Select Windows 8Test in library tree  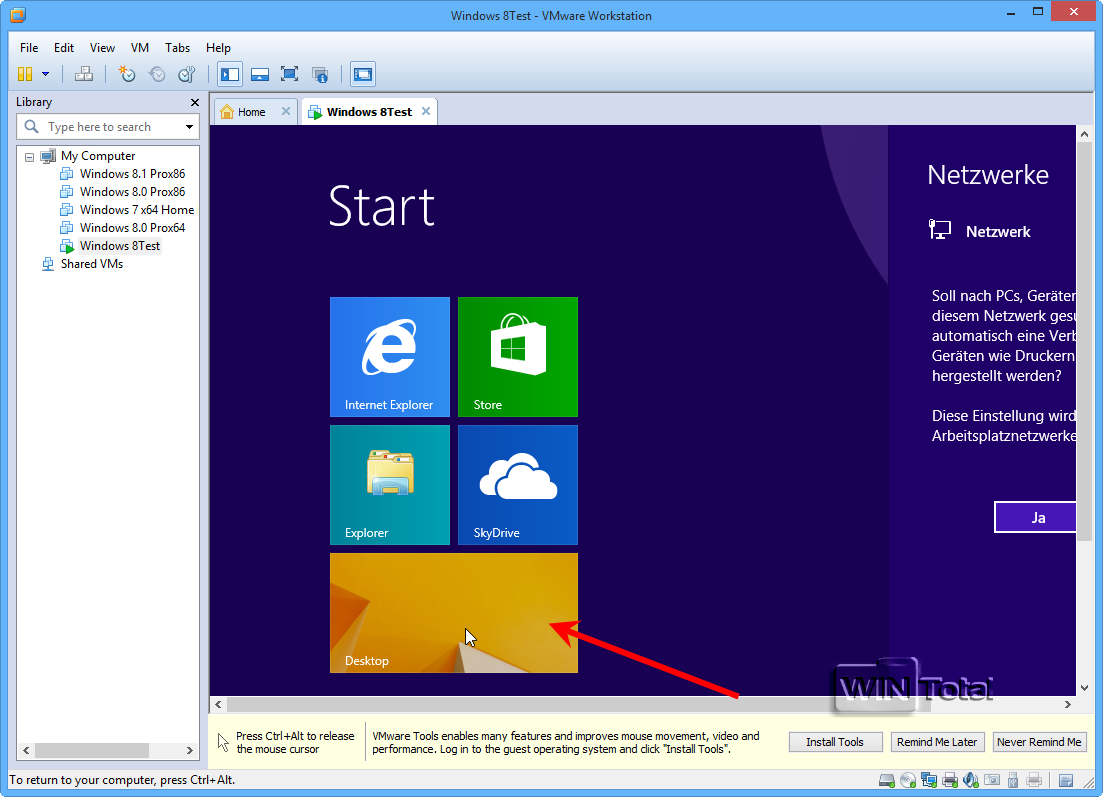tap(120, 246)
